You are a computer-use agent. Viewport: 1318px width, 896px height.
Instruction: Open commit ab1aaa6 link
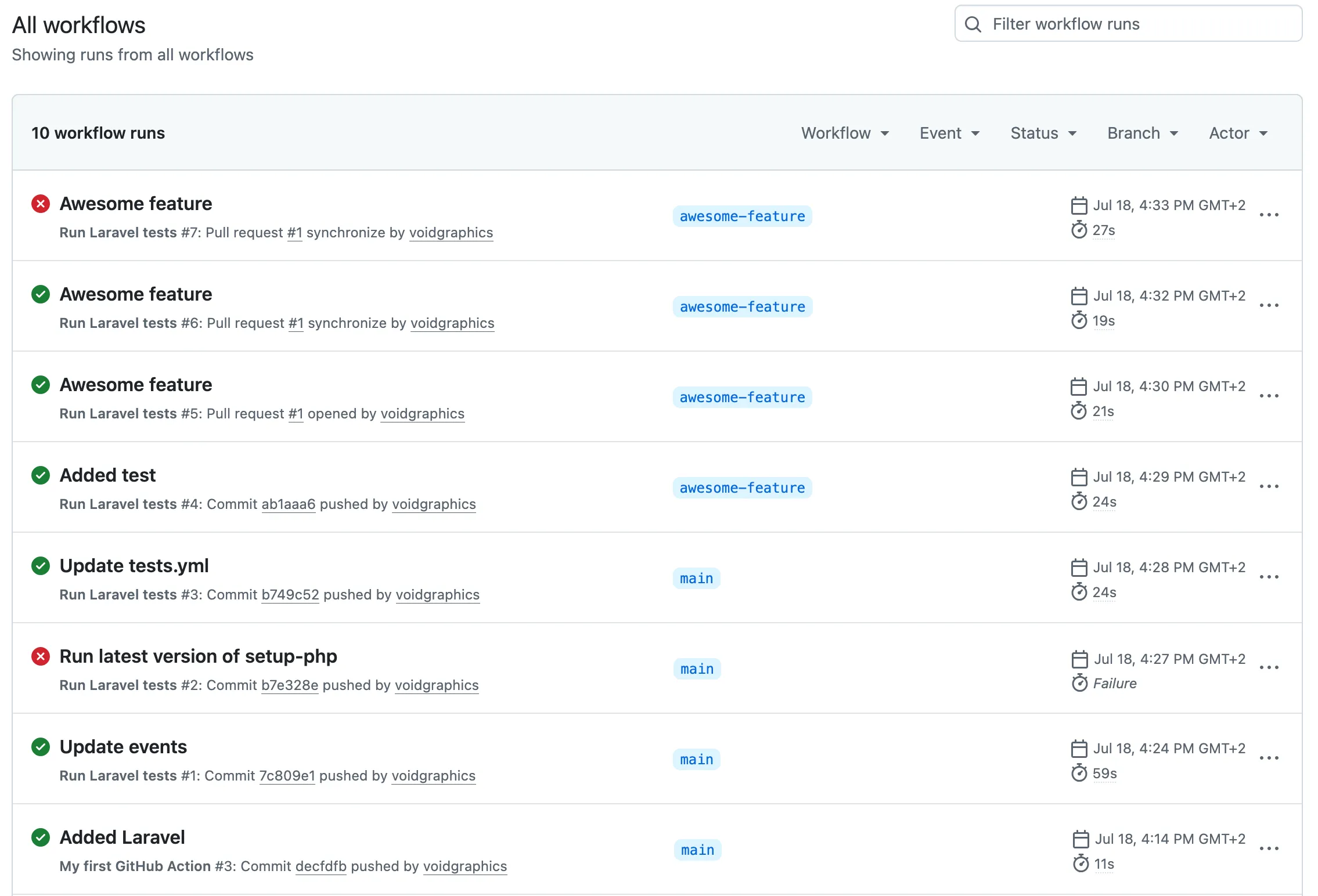click(x=289, y=504)
